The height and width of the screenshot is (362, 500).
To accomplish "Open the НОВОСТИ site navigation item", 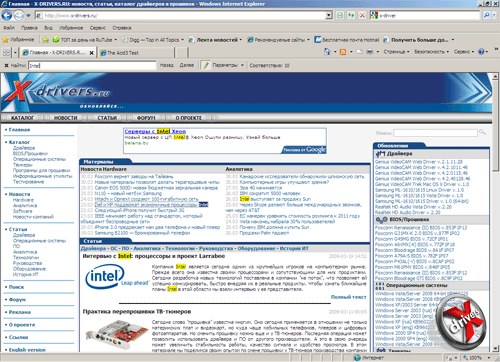I will click(66, 118).
